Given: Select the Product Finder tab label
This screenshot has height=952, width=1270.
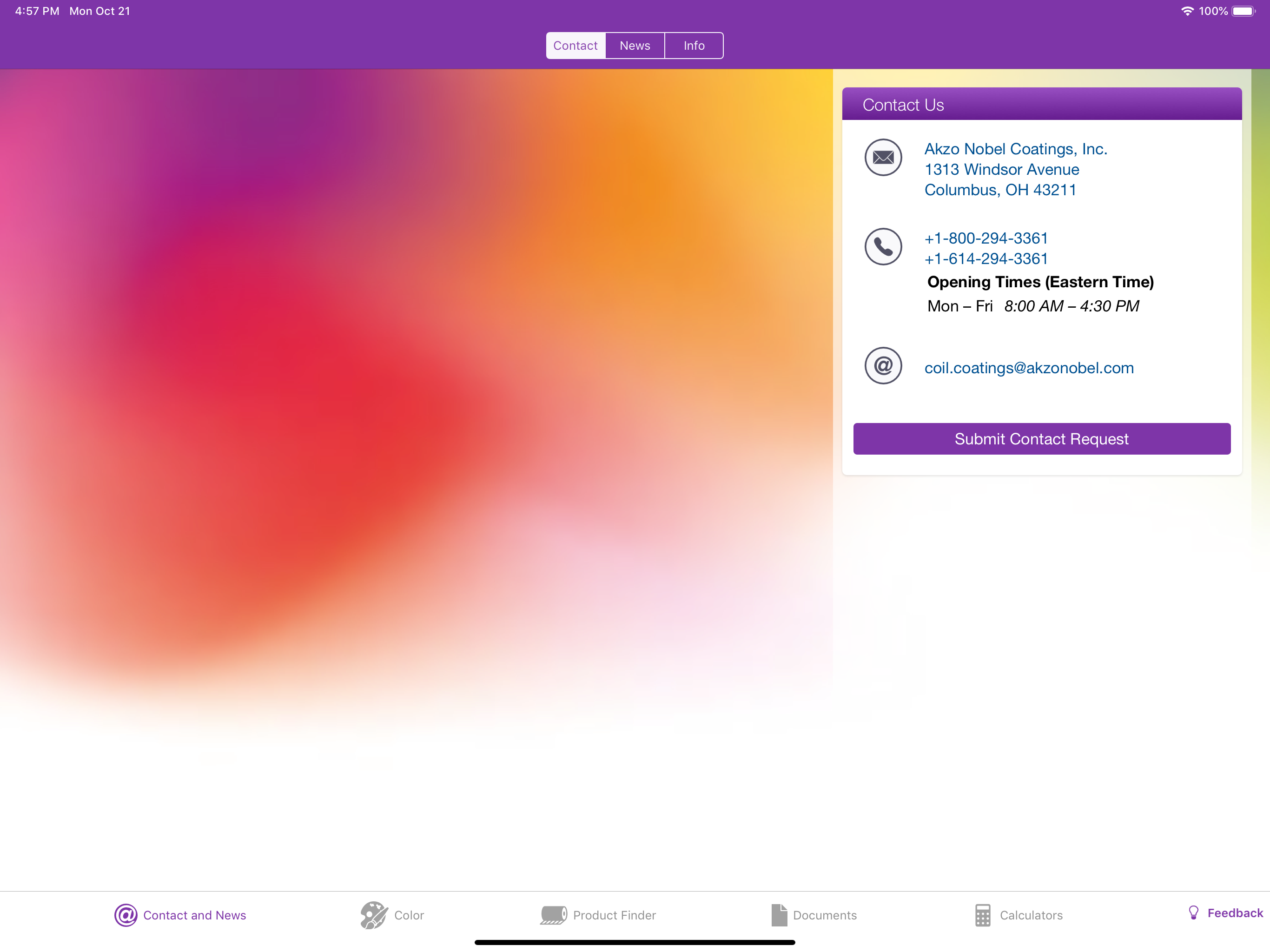Looking at the screenshot, I should pos(615,915).
